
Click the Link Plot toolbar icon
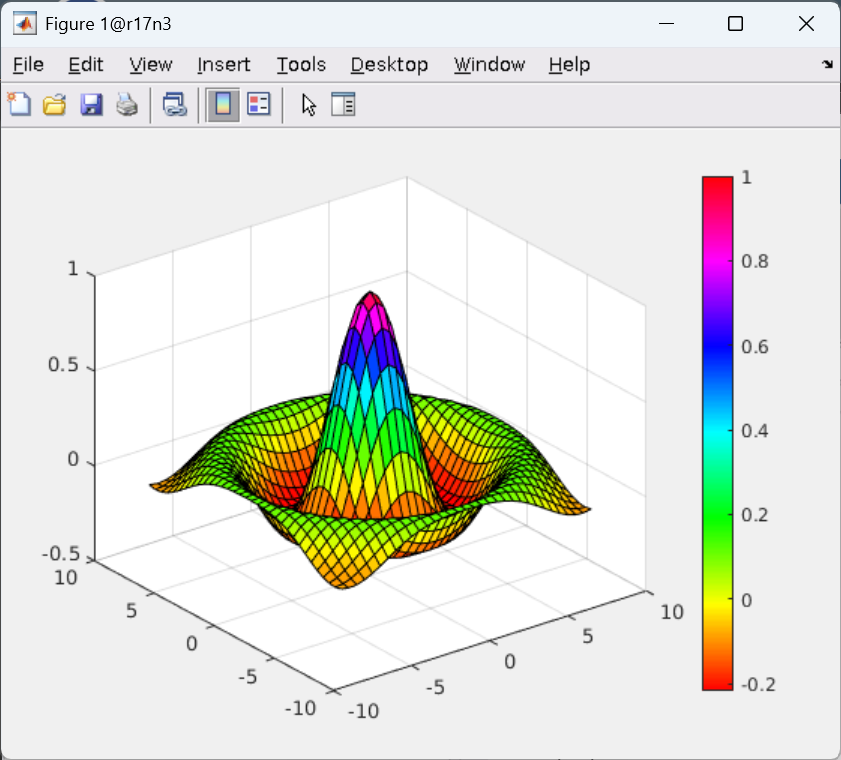coord(175,104)
